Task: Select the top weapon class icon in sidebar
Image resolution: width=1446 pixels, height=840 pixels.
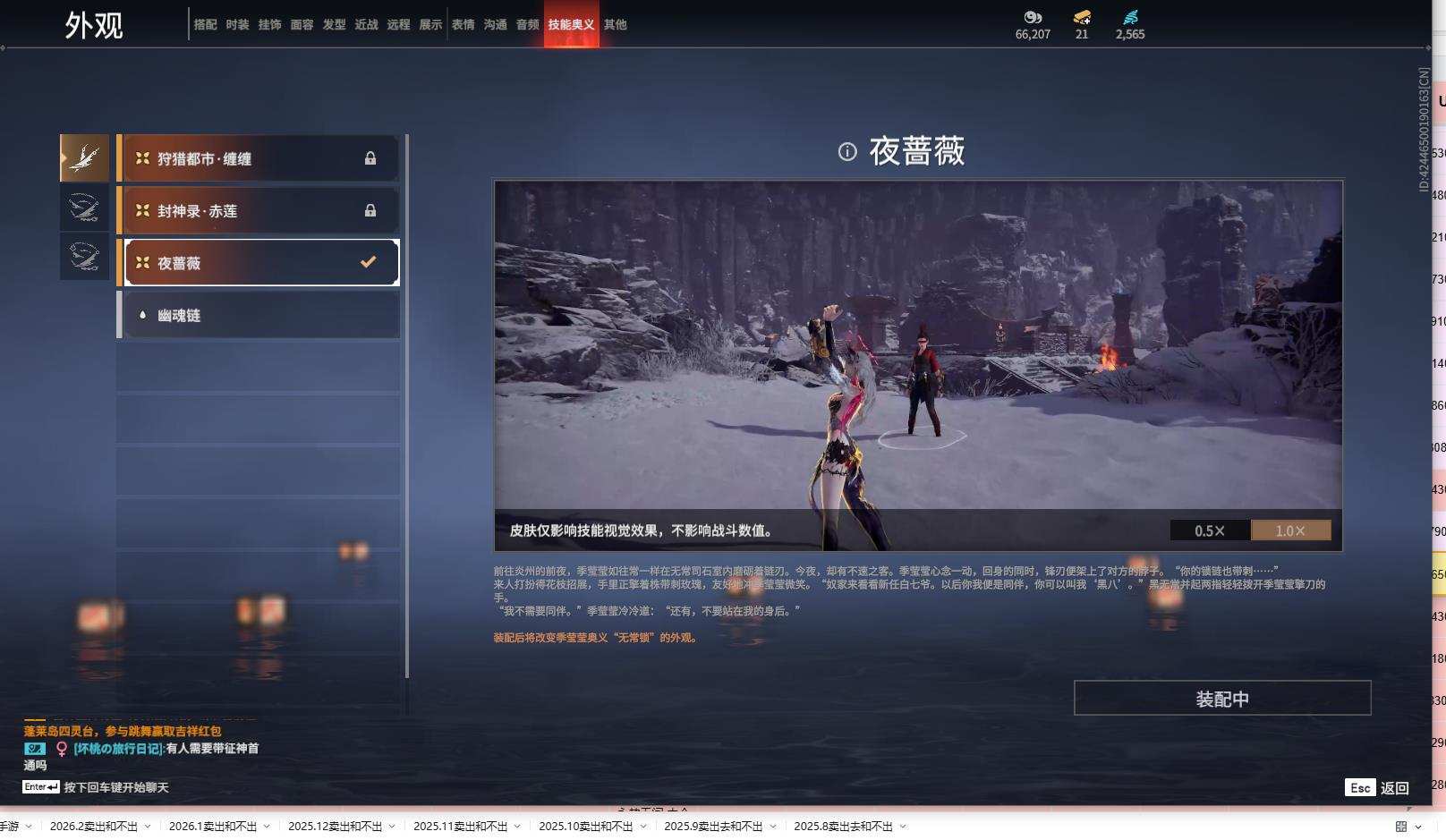Action: coord(84,157)
